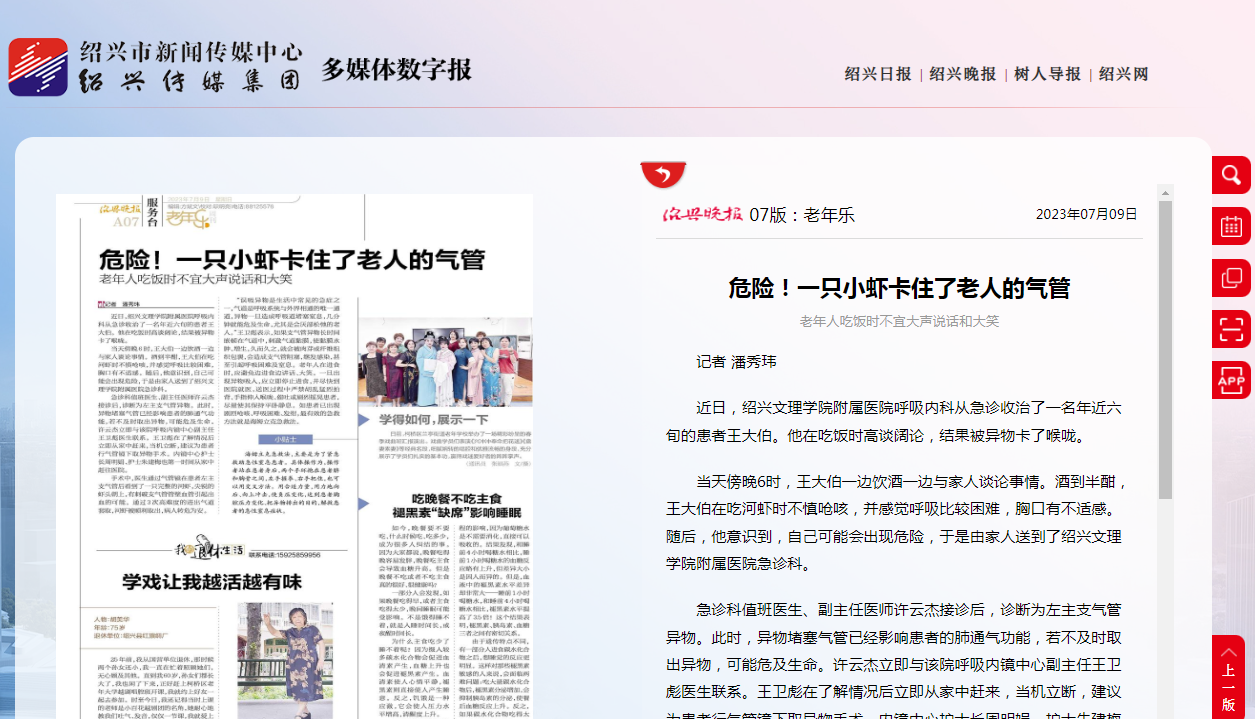The height and width of the screenshot is (719, 1255).
Task: Open the calendar date picker icon
Action: (1231, 227)
